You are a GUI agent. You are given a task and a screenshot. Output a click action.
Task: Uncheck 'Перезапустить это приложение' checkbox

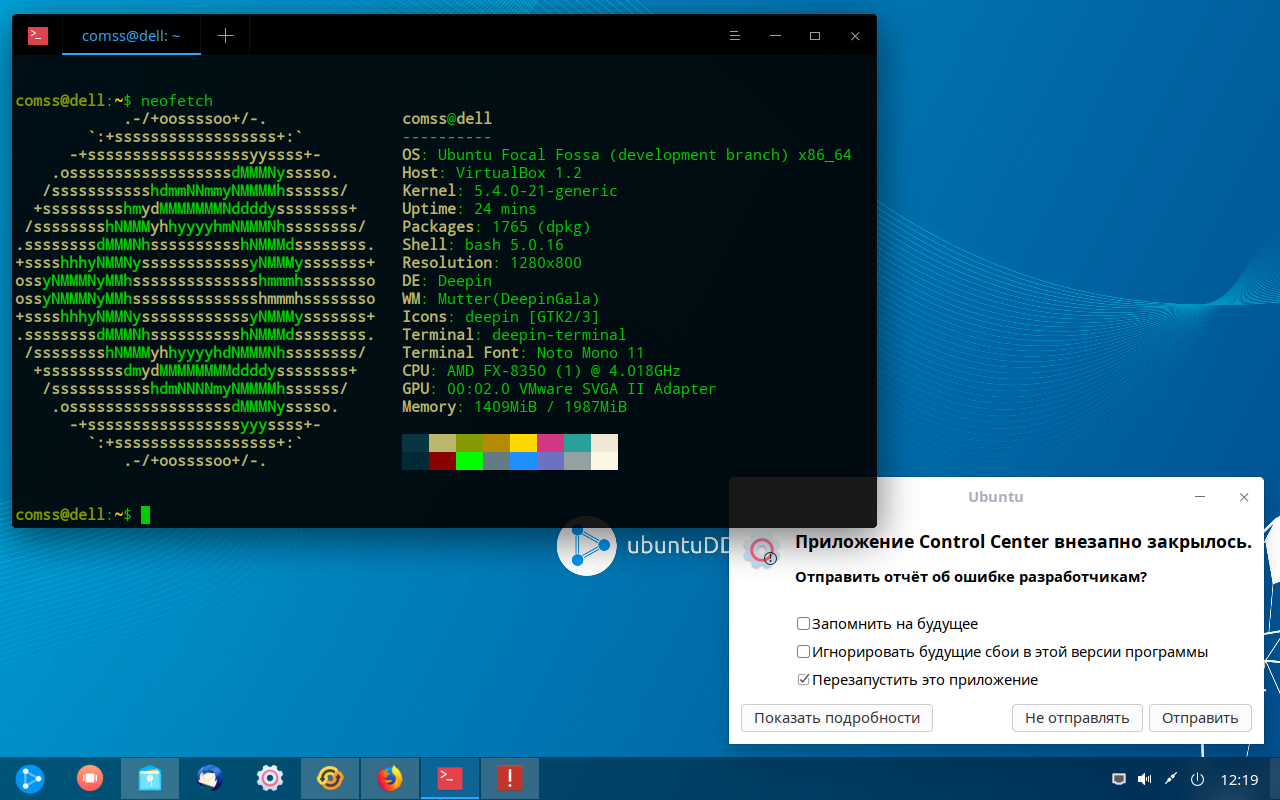coord(803,680)
